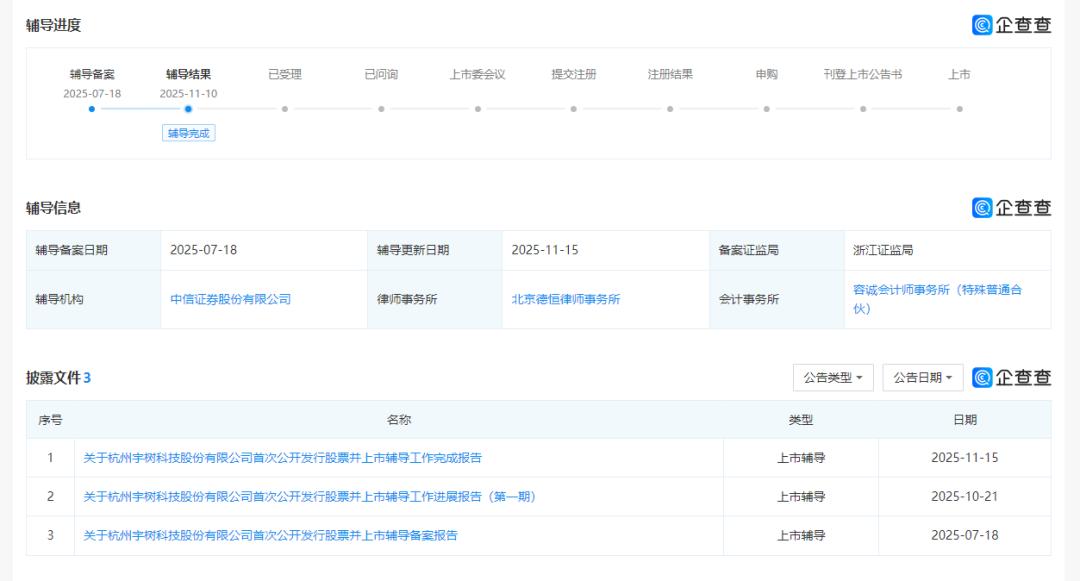Click the 已问询 timeline dot
The image size is (1080, 581).
coord(381,109)
